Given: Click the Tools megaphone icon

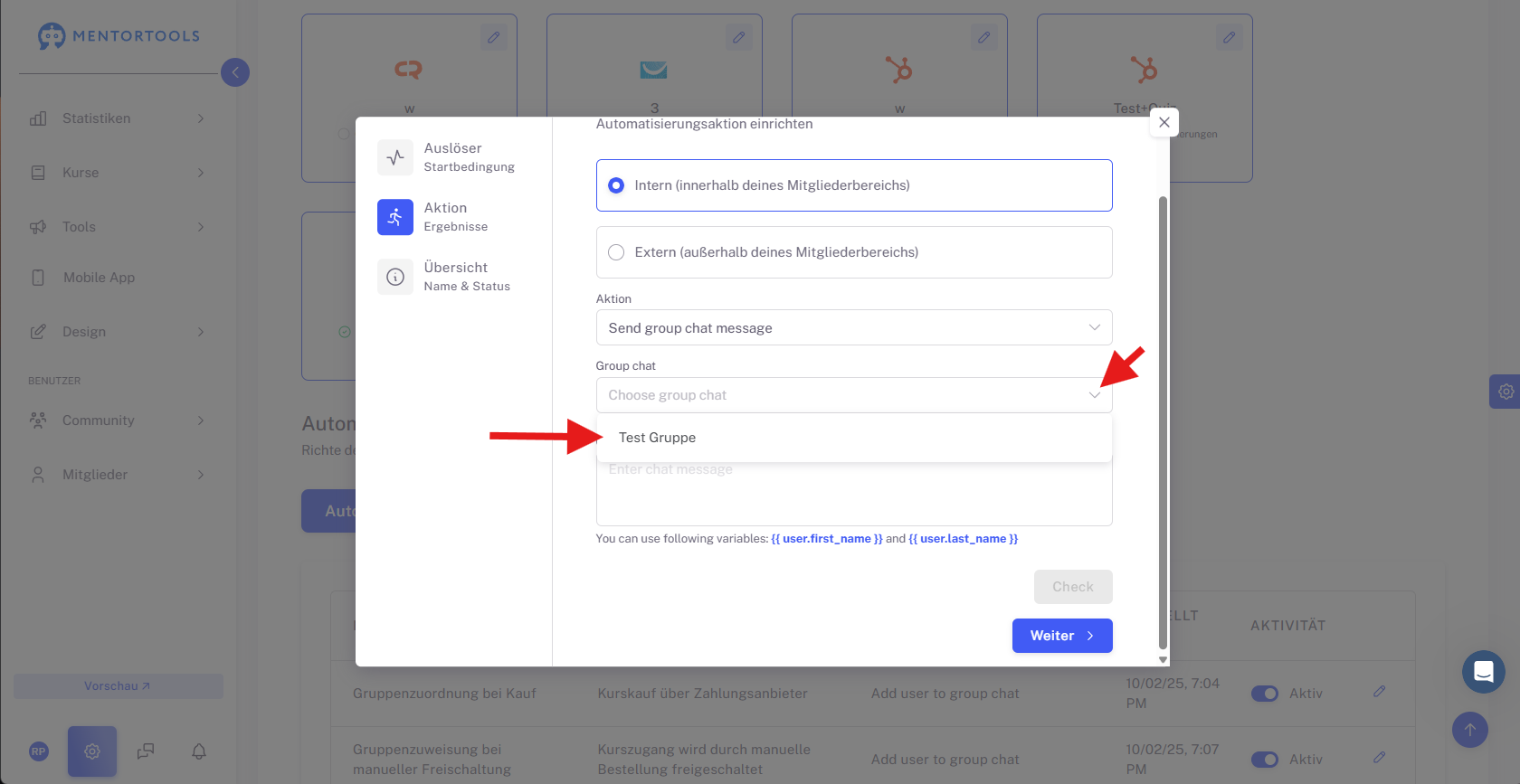Looking at the screenshot, I should point(38,227).
